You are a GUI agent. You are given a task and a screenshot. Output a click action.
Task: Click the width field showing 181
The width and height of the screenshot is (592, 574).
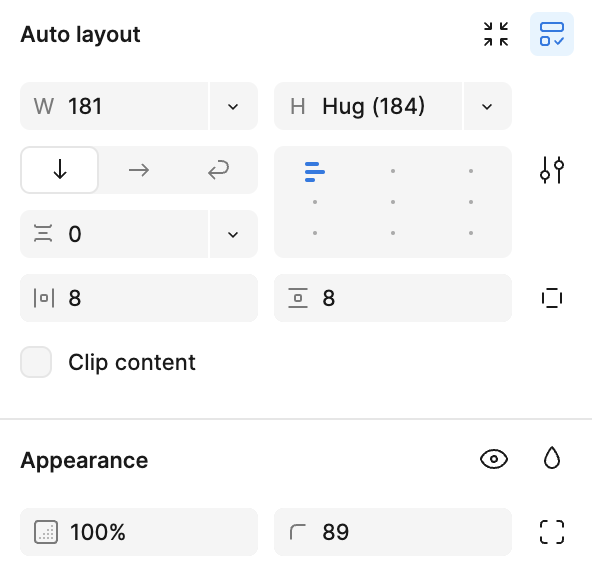tap(114, 106)
